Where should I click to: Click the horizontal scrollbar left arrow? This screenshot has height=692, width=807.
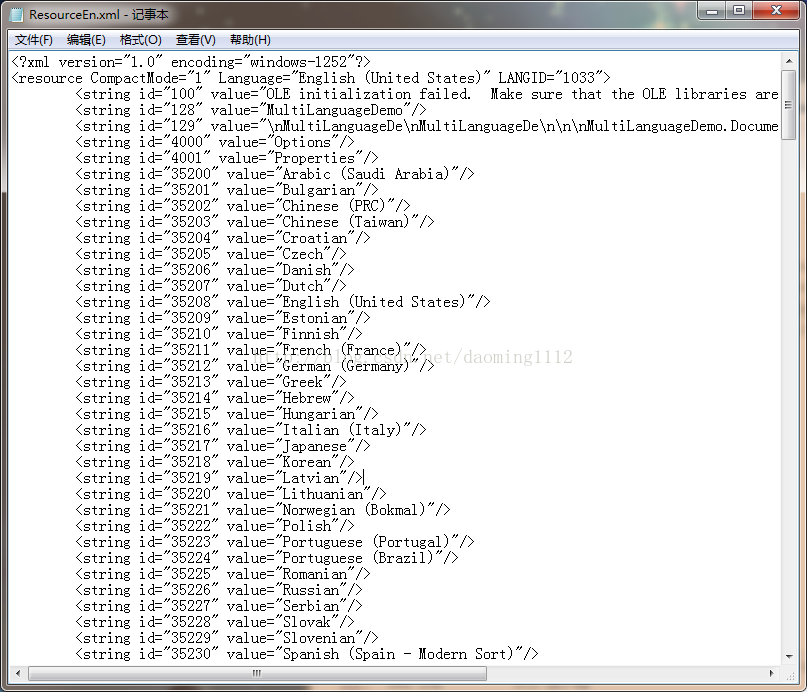[x=19, y=673]
